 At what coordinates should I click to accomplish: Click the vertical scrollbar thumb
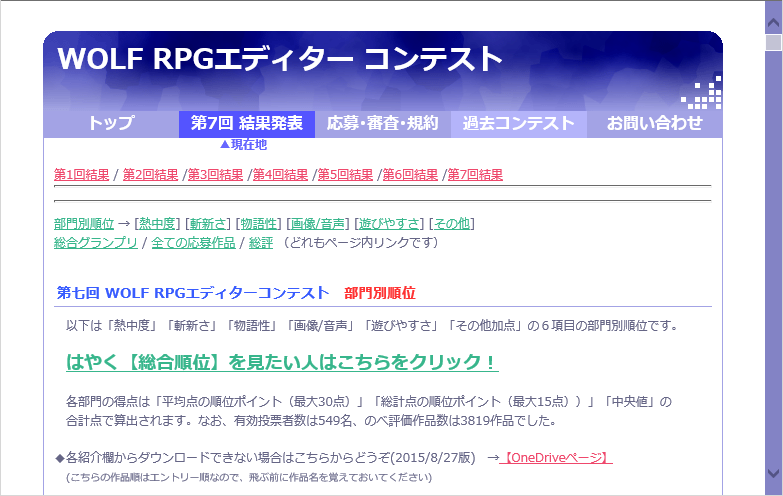click(x=774, y=42)
